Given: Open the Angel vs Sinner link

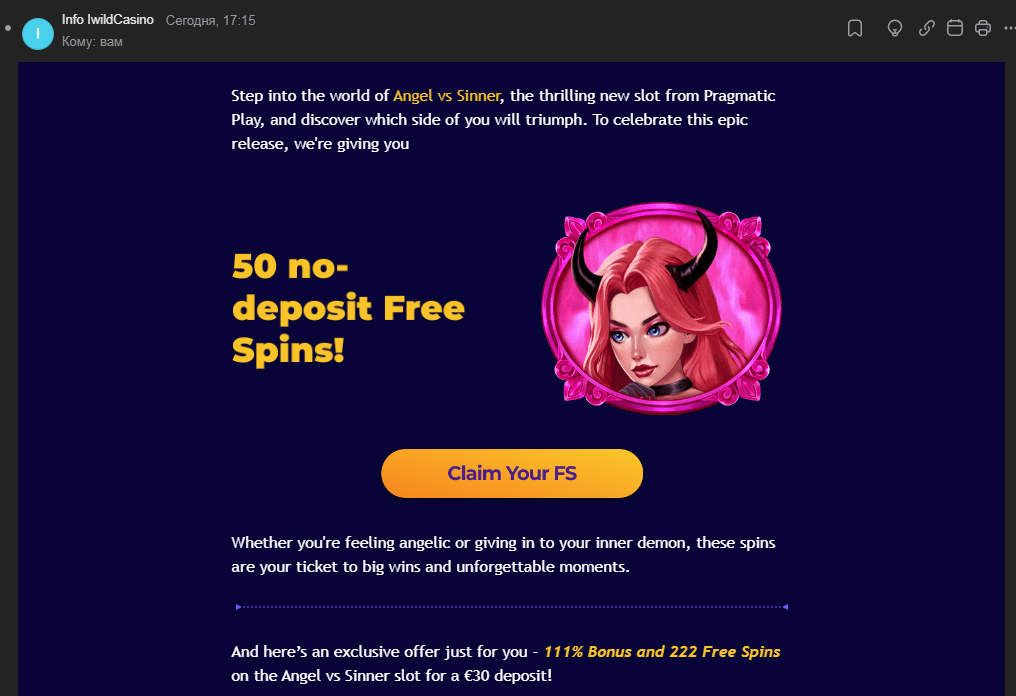Looking at the screenshot, I should click(446, 96).
